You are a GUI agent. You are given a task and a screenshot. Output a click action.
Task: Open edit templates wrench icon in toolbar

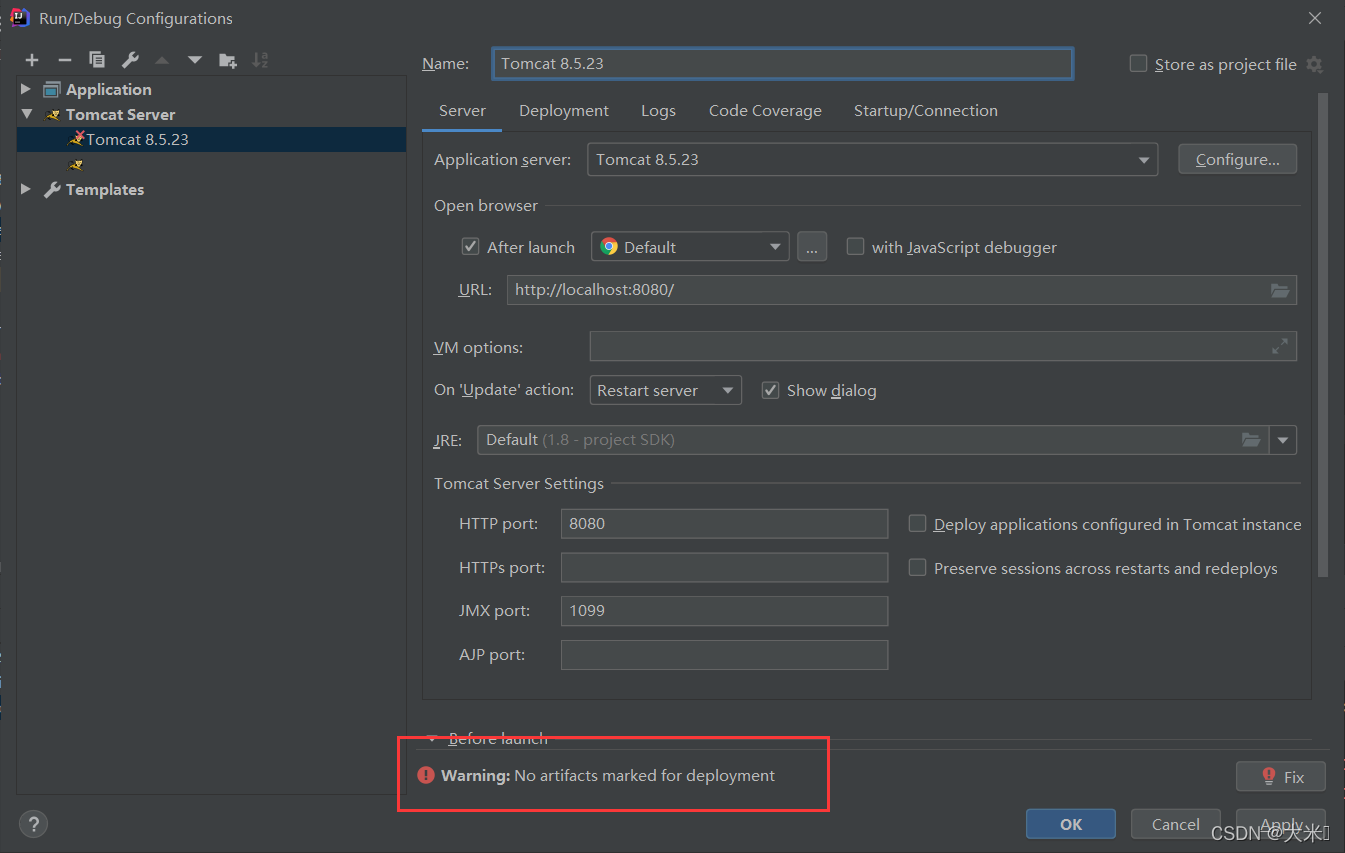(129, 60)
